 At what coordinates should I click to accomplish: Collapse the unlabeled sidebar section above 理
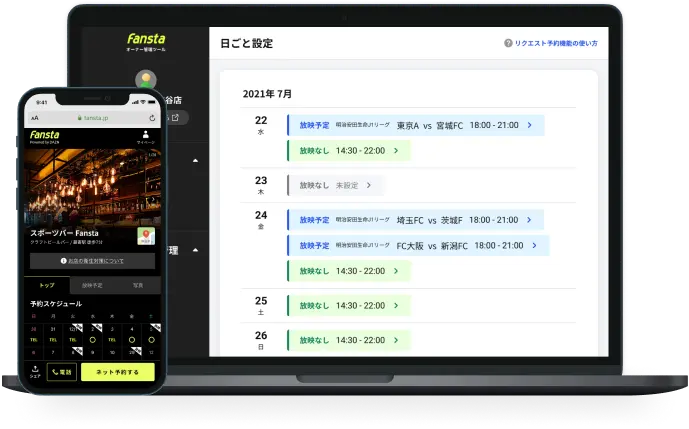(x=195, y=160)
